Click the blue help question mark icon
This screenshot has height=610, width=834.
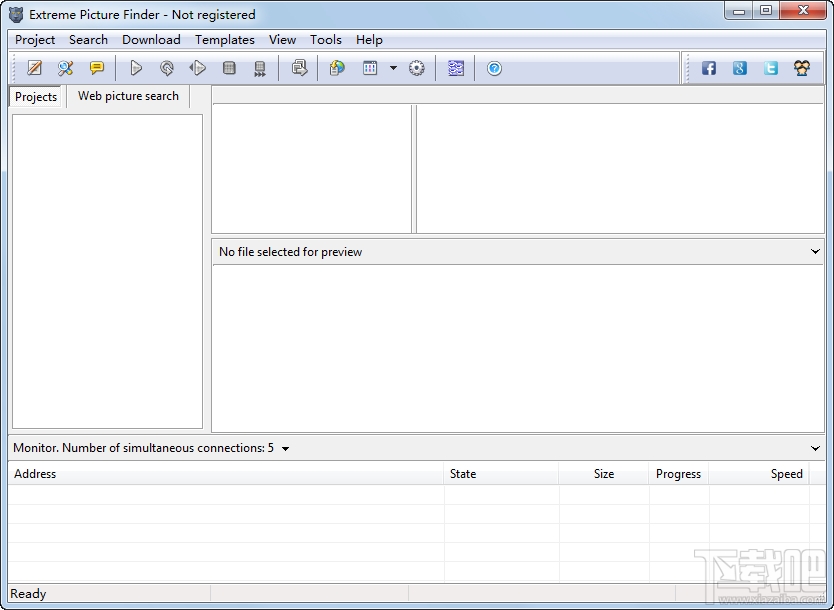click(x=494, y=68)
